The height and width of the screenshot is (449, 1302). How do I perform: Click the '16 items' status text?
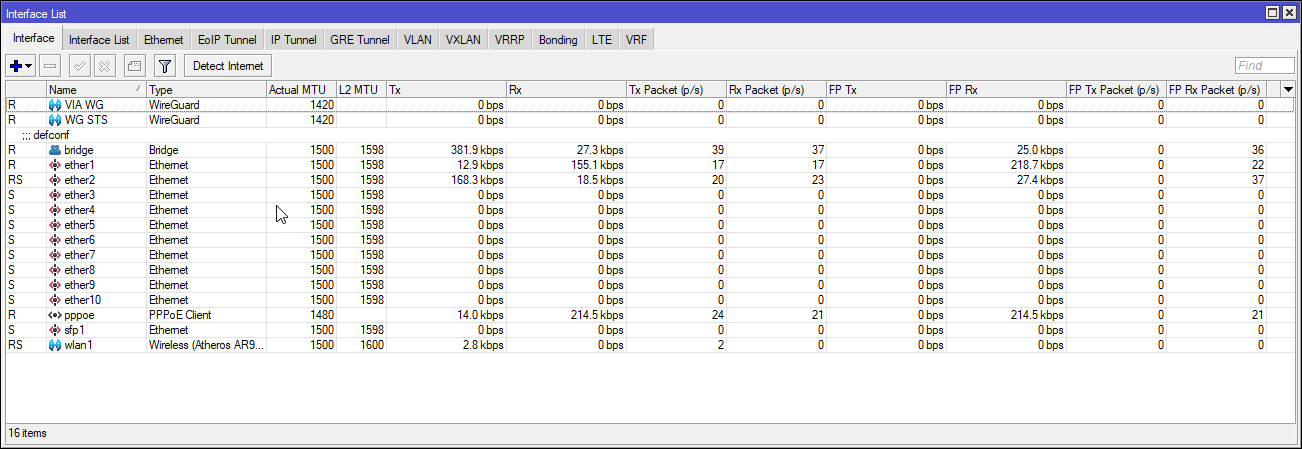[x=27, y=433]
